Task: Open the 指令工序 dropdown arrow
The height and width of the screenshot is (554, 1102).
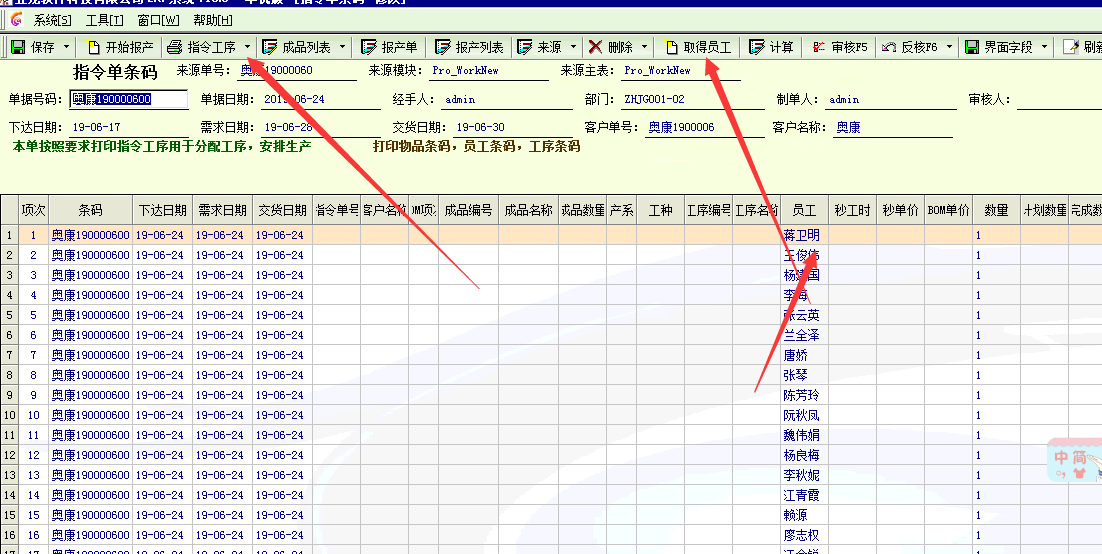Action: click(247, 47)
